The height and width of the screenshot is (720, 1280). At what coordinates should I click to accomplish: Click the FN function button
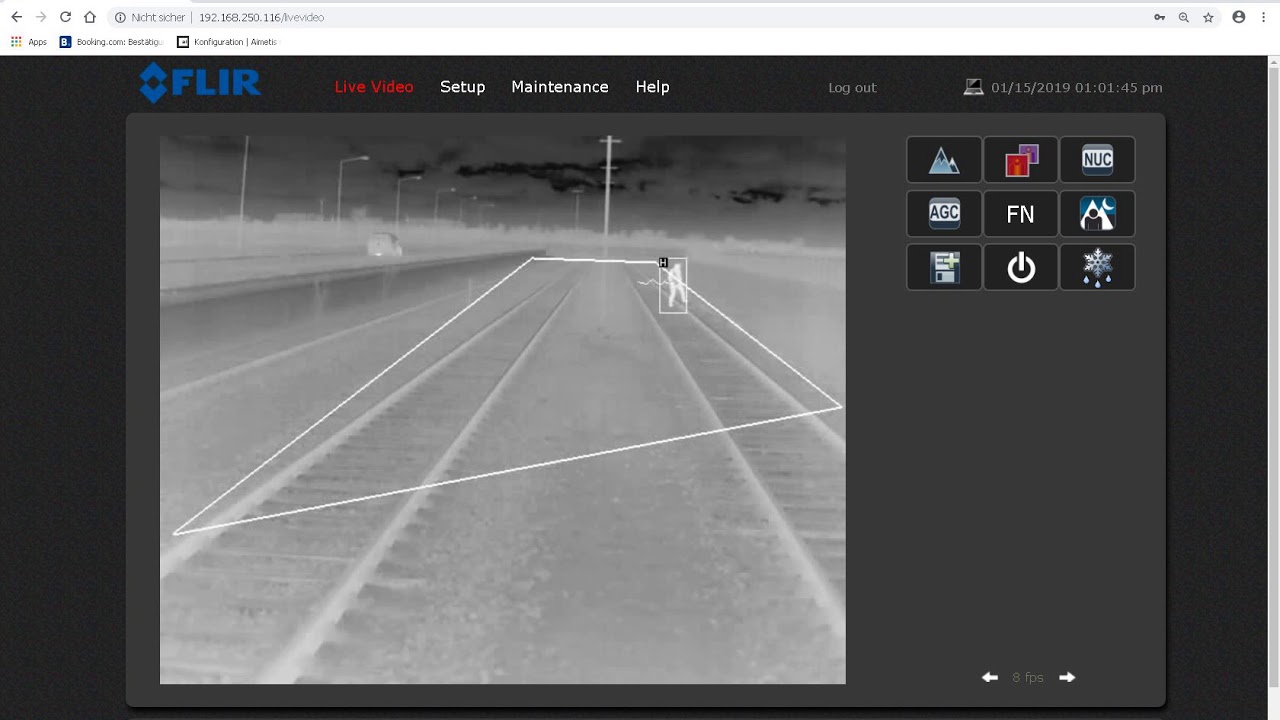click(1021, 214)
